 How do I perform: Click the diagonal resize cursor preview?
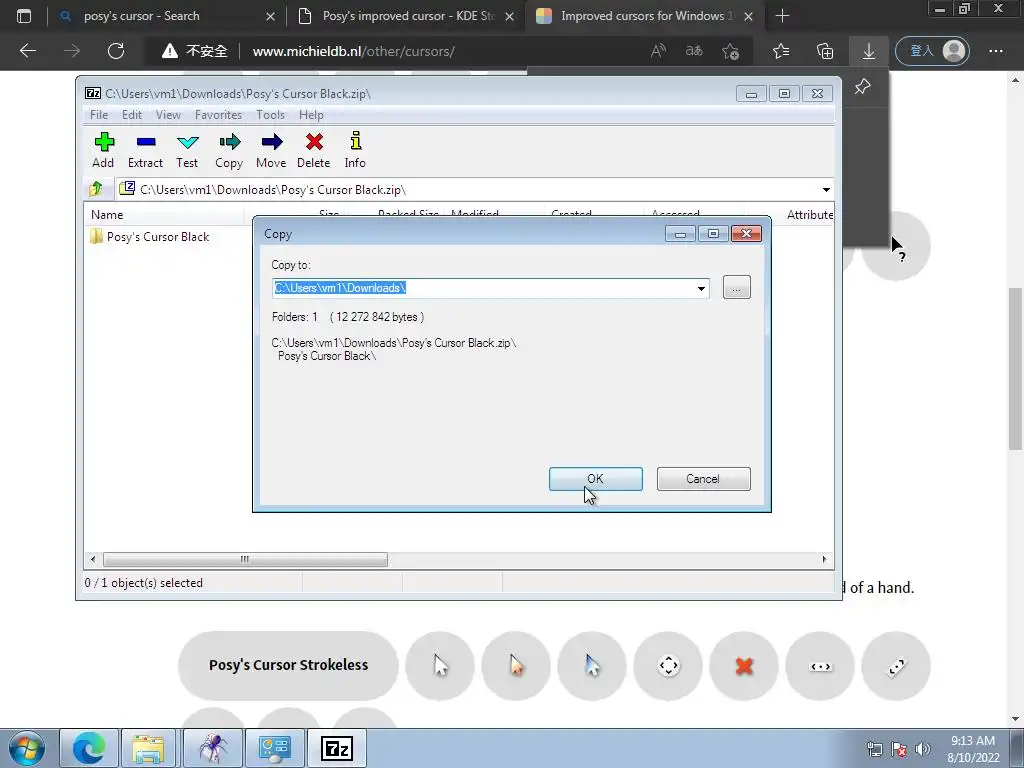pyautogui.click(x=896, y=666)
